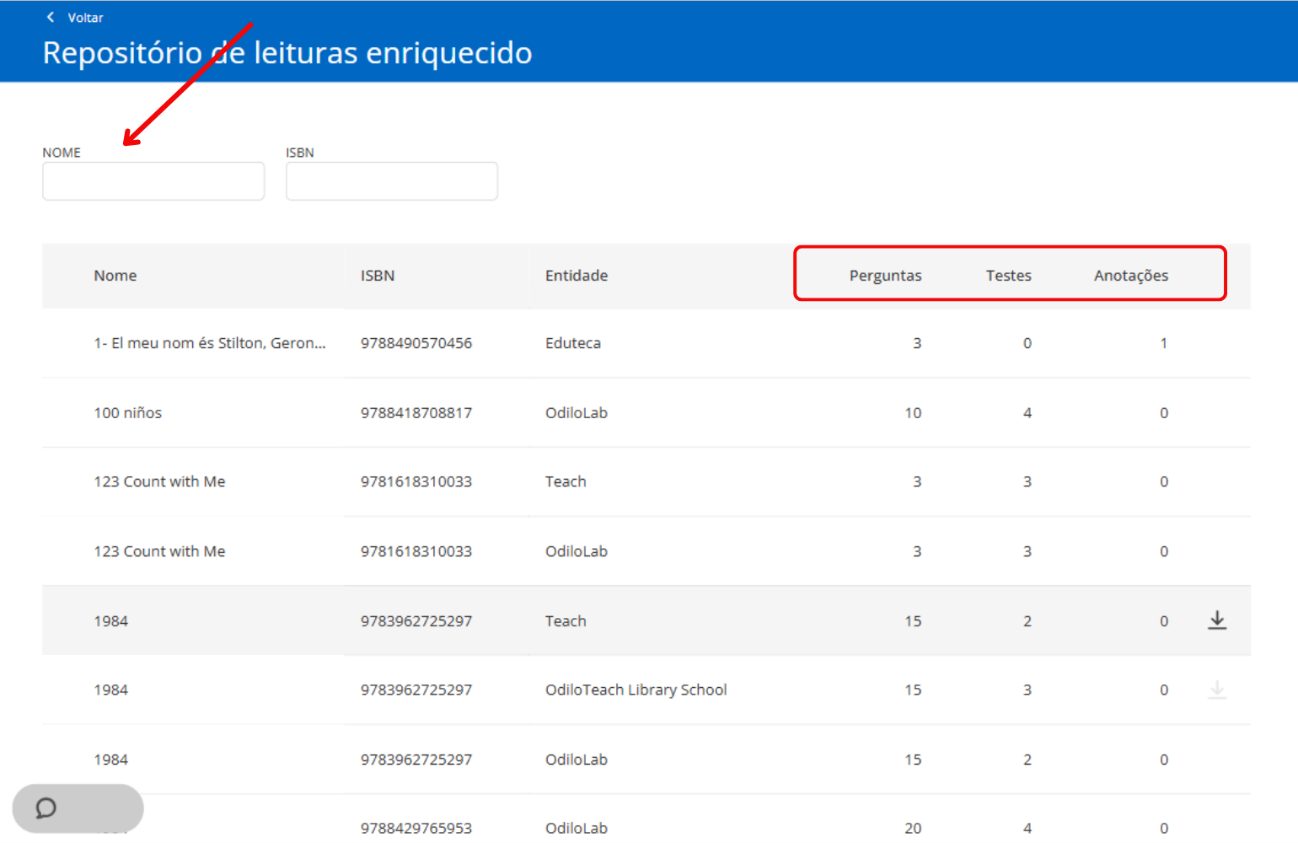Sort by the Perguntas column header
Screen dimensions: 1298x843
[x=885, y=276]
